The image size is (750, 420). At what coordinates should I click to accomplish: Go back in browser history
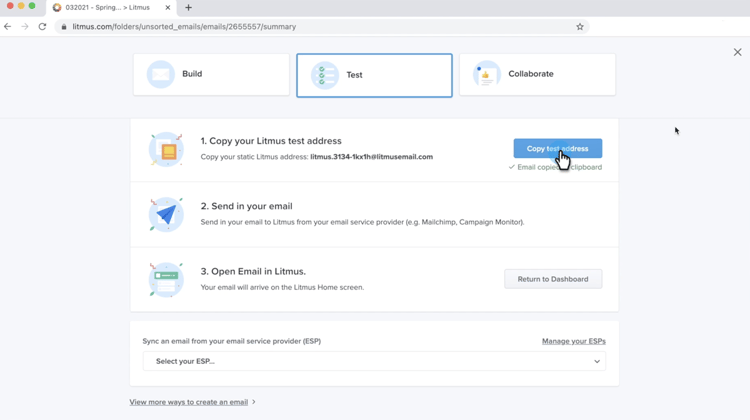point(8,27)
